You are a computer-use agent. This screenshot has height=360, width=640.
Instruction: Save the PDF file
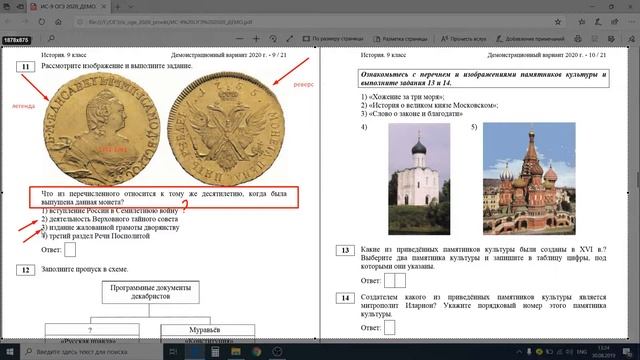click(x=595, y=39)
